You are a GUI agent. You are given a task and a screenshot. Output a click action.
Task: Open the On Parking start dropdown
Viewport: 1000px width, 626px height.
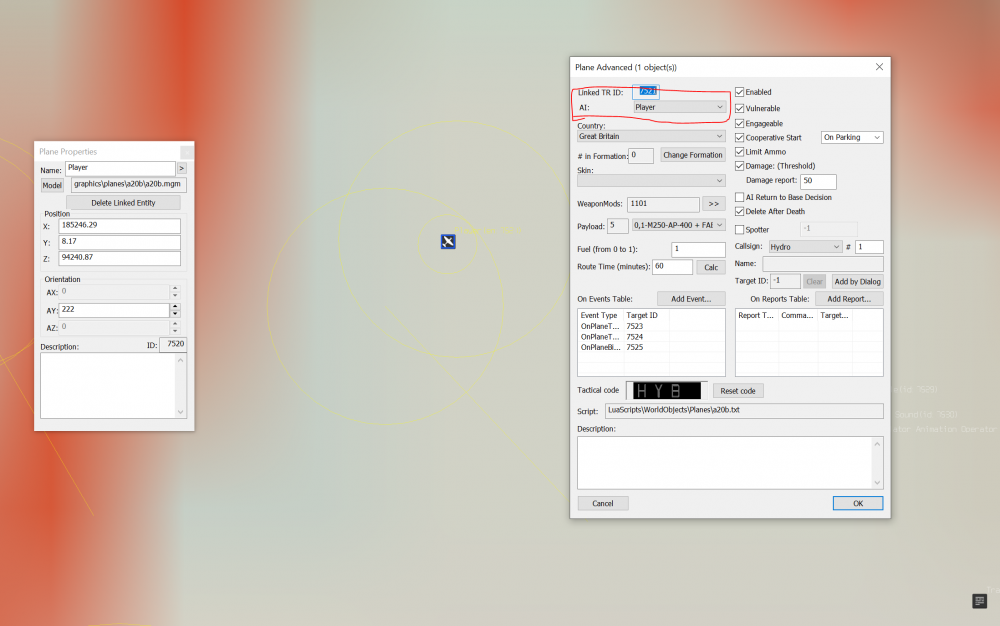tap(852, 137)
